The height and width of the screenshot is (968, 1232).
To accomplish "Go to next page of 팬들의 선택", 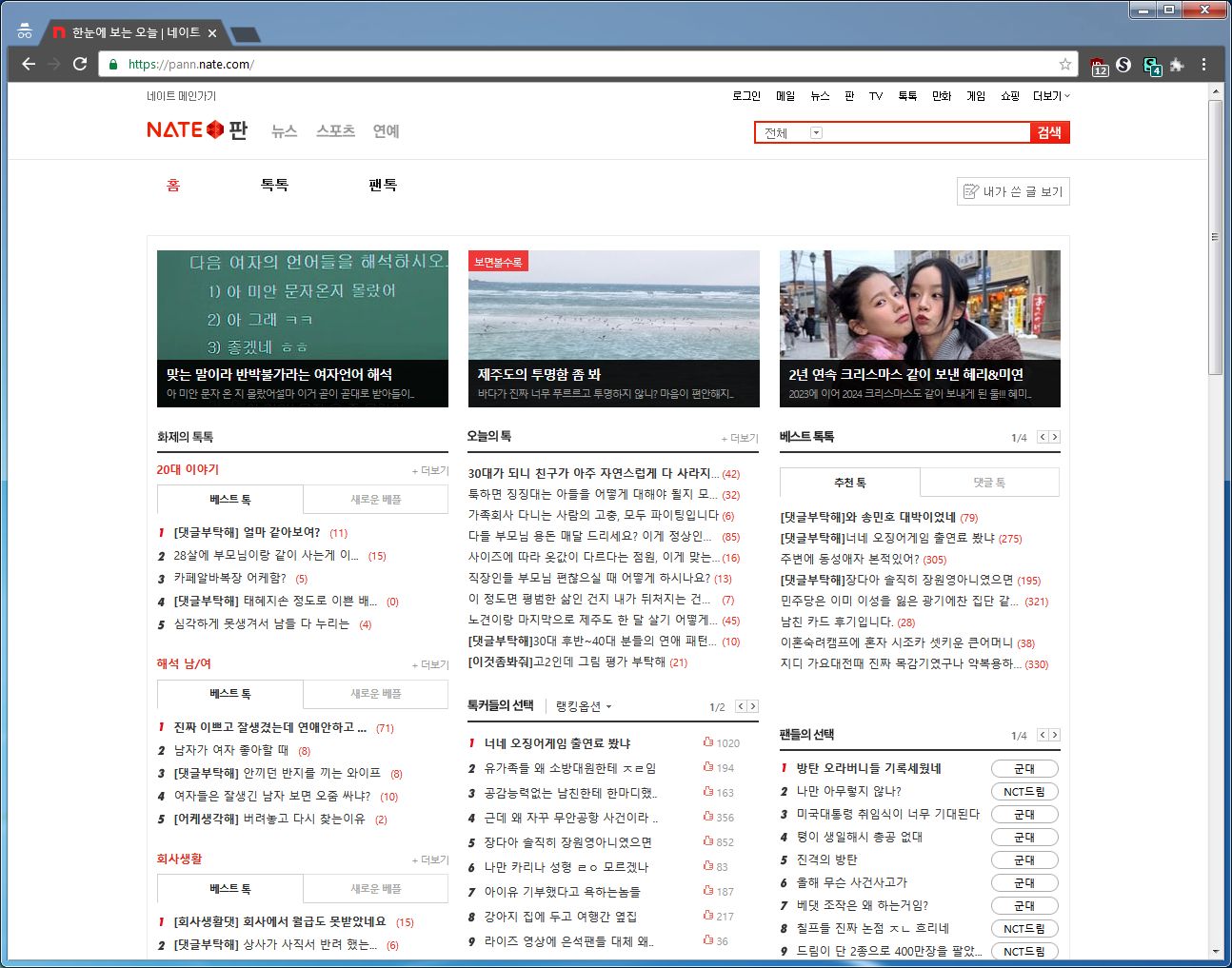I will click(x=1054, y=735).
